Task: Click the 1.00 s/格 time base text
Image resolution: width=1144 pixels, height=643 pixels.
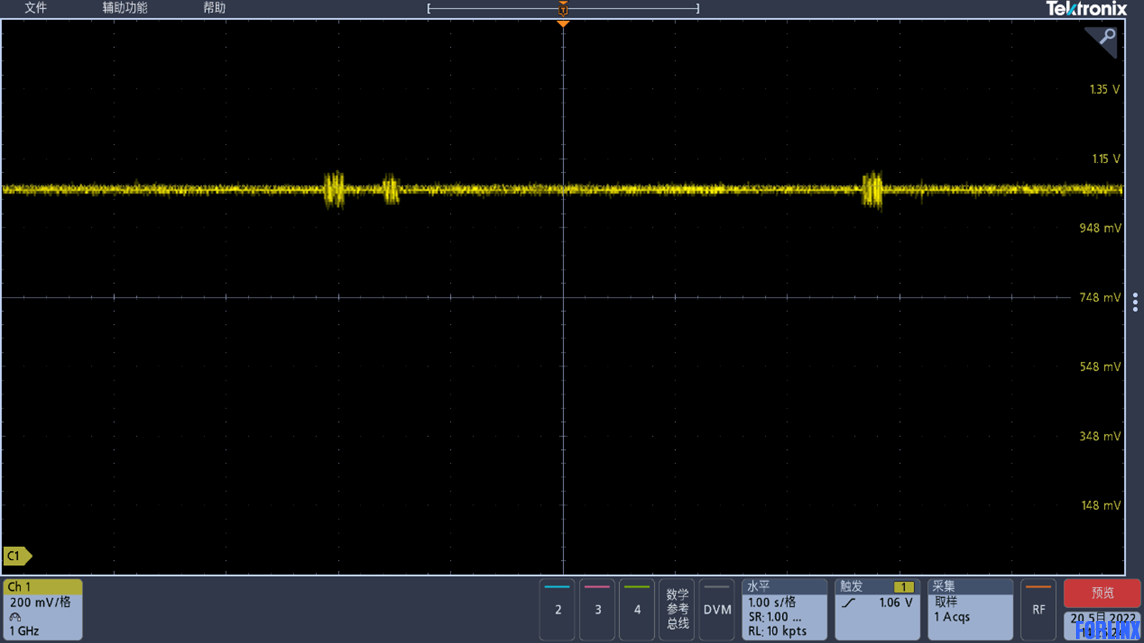Action: (x=772, y=603)
